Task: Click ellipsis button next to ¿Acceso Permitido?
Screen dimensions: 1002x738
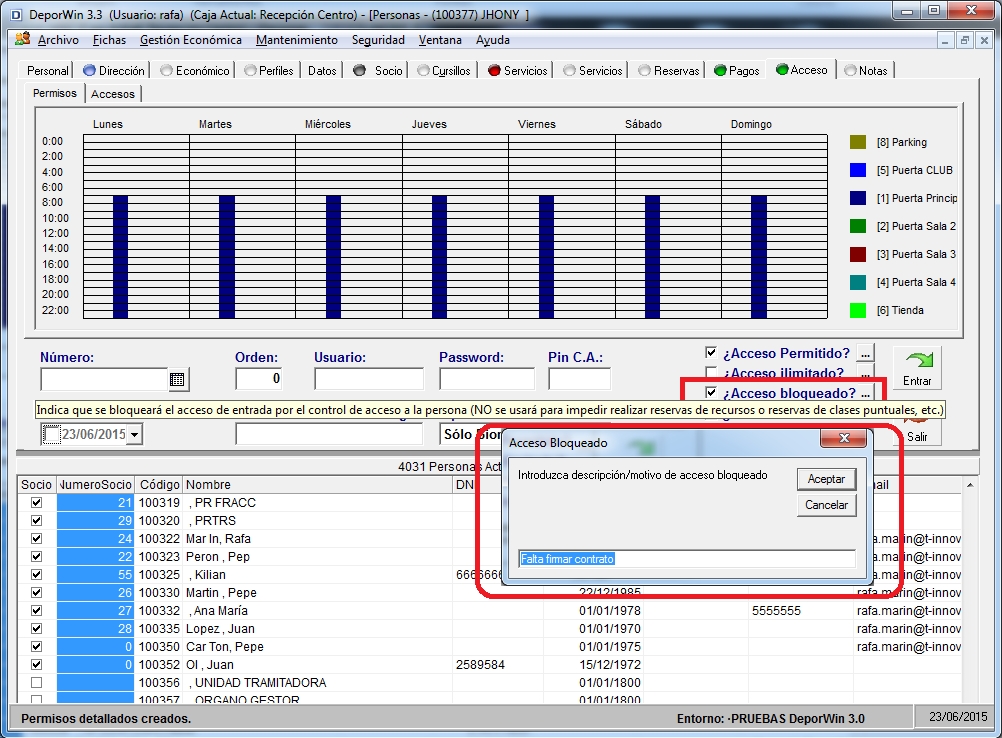Action: point(865,353)
